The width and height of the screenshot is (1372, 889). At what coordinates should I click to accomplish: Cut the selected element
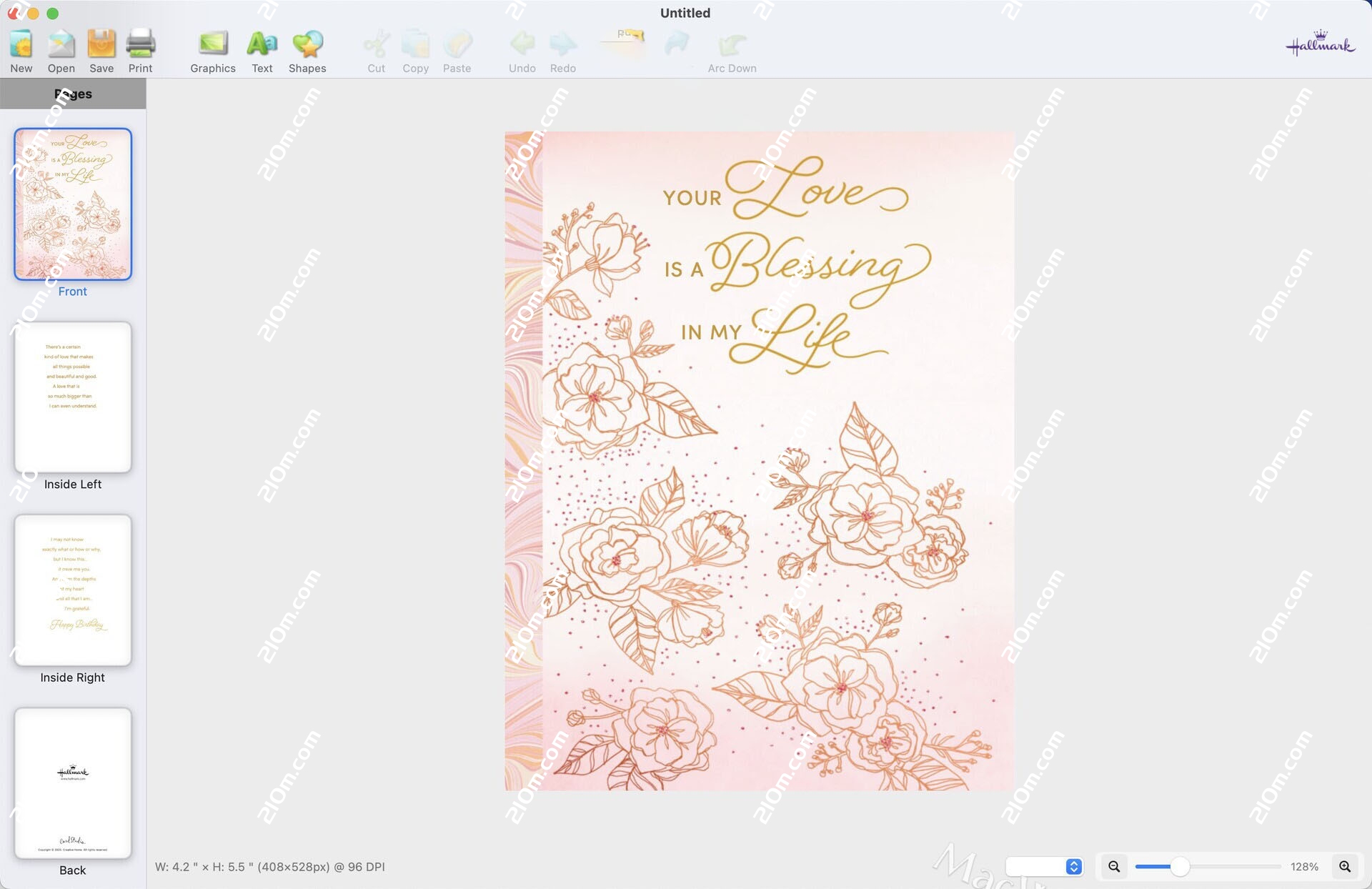(x=376, y=49)
